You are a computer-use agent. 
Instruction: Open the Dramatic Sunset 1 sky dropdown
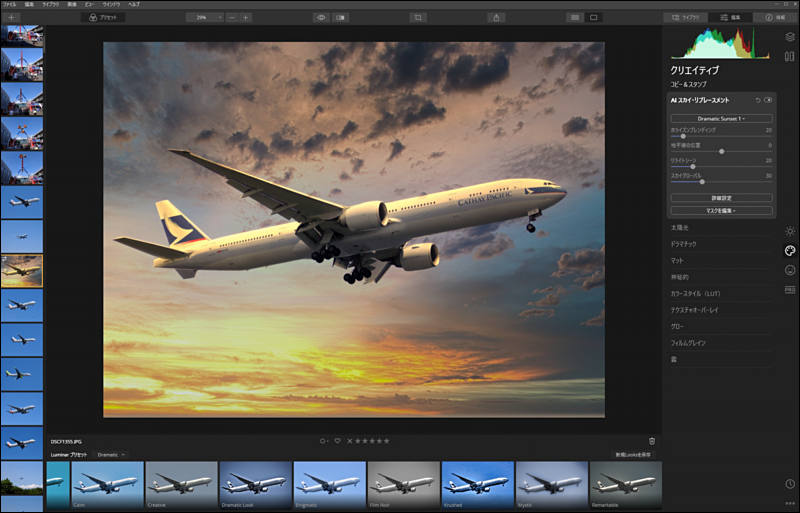[x=721, y=118]
